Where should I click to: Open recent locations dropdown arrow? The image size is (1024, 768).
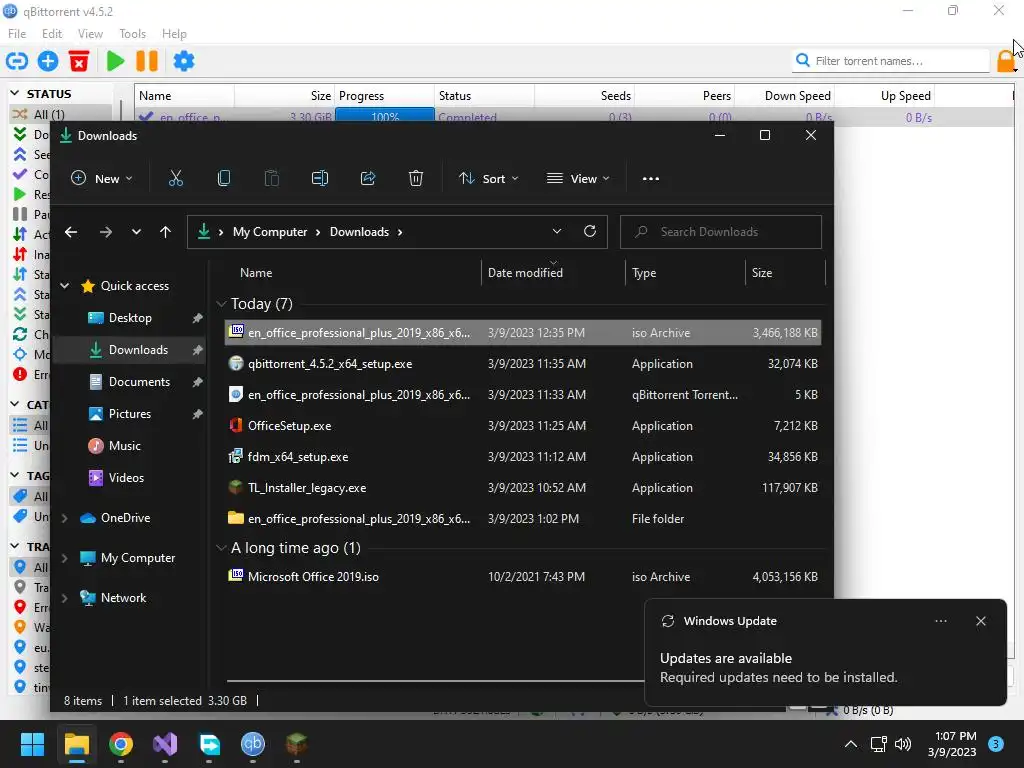[x=136, y=232]
